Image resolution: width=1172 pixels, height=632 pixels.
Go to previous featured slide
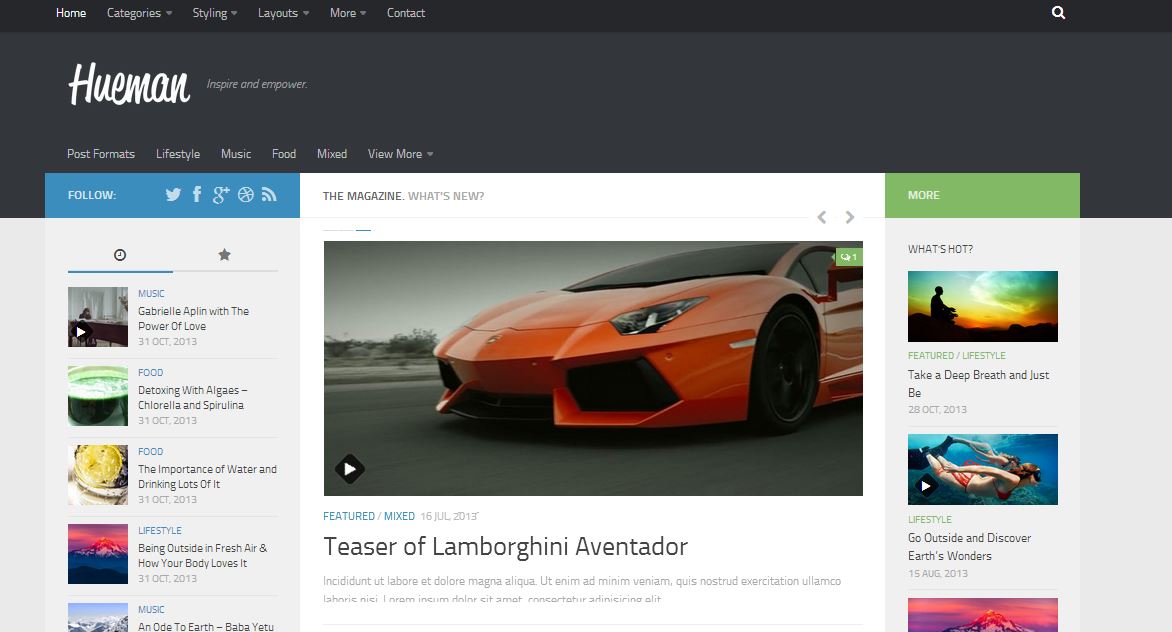point(821,217)
